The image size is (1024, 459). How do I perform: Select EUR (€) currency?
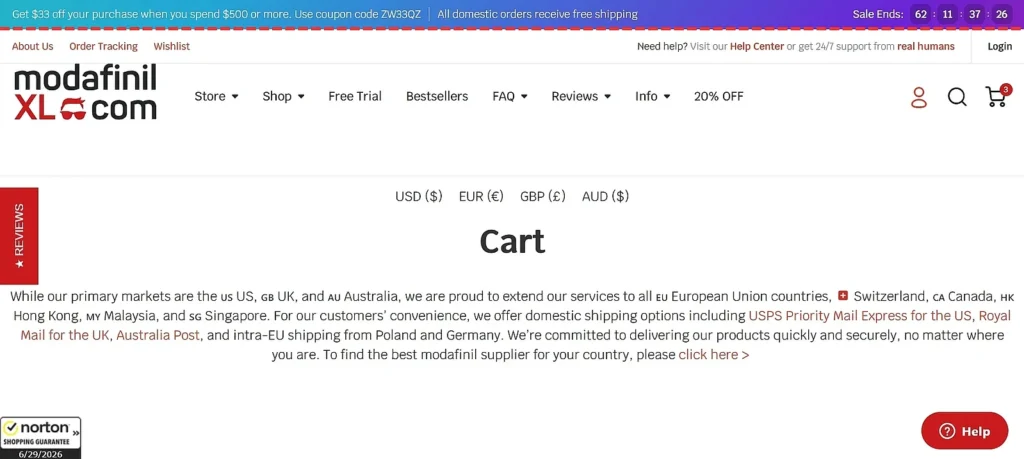click(481, 196)
